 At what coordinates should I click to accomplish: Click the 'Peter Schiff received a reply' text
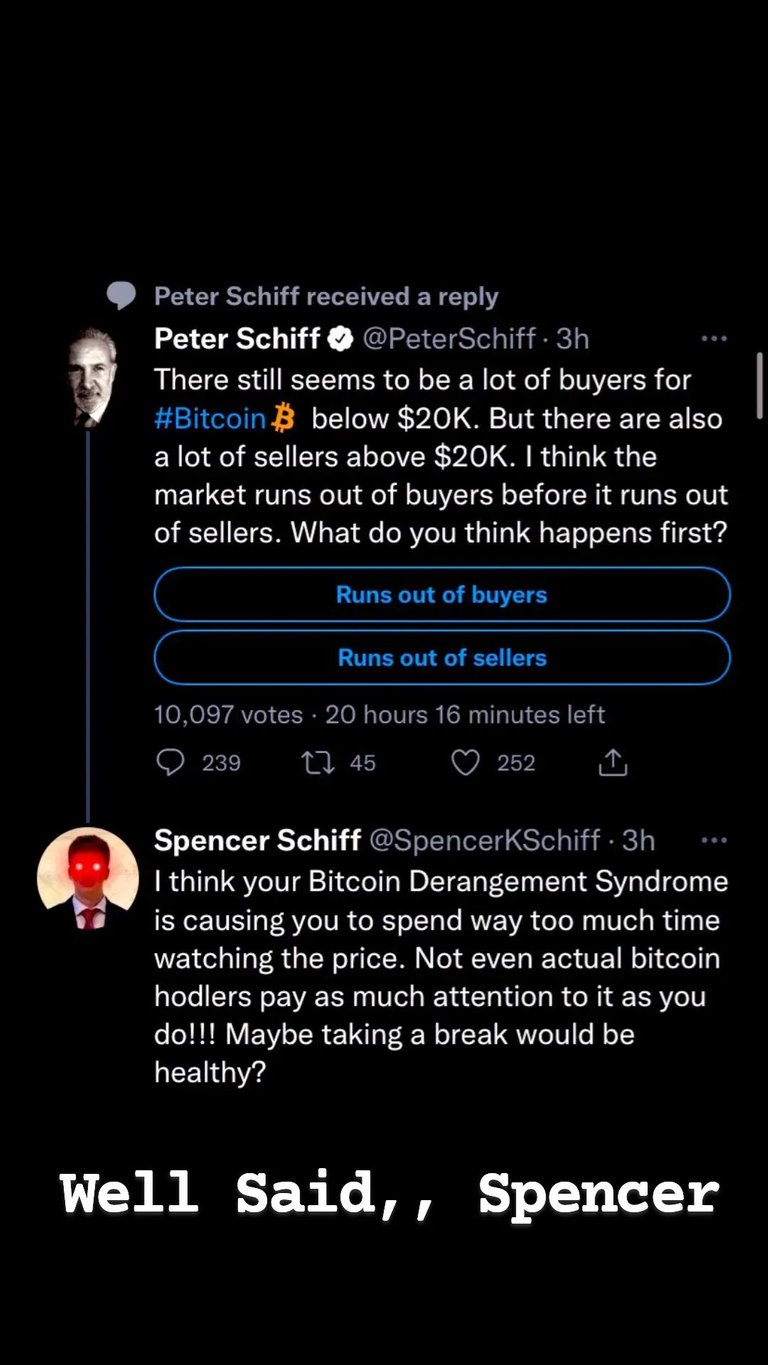point(326,296)
